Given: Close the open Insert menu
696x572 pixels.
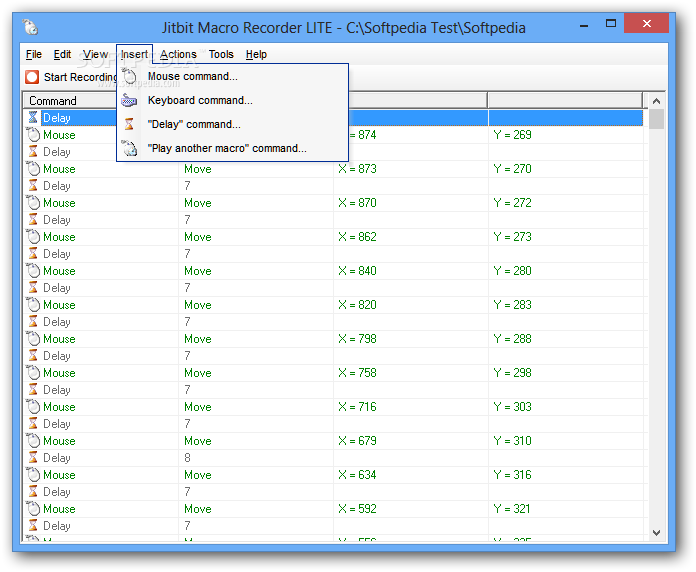Looking at the screenshot, I should tap(134, 54).
